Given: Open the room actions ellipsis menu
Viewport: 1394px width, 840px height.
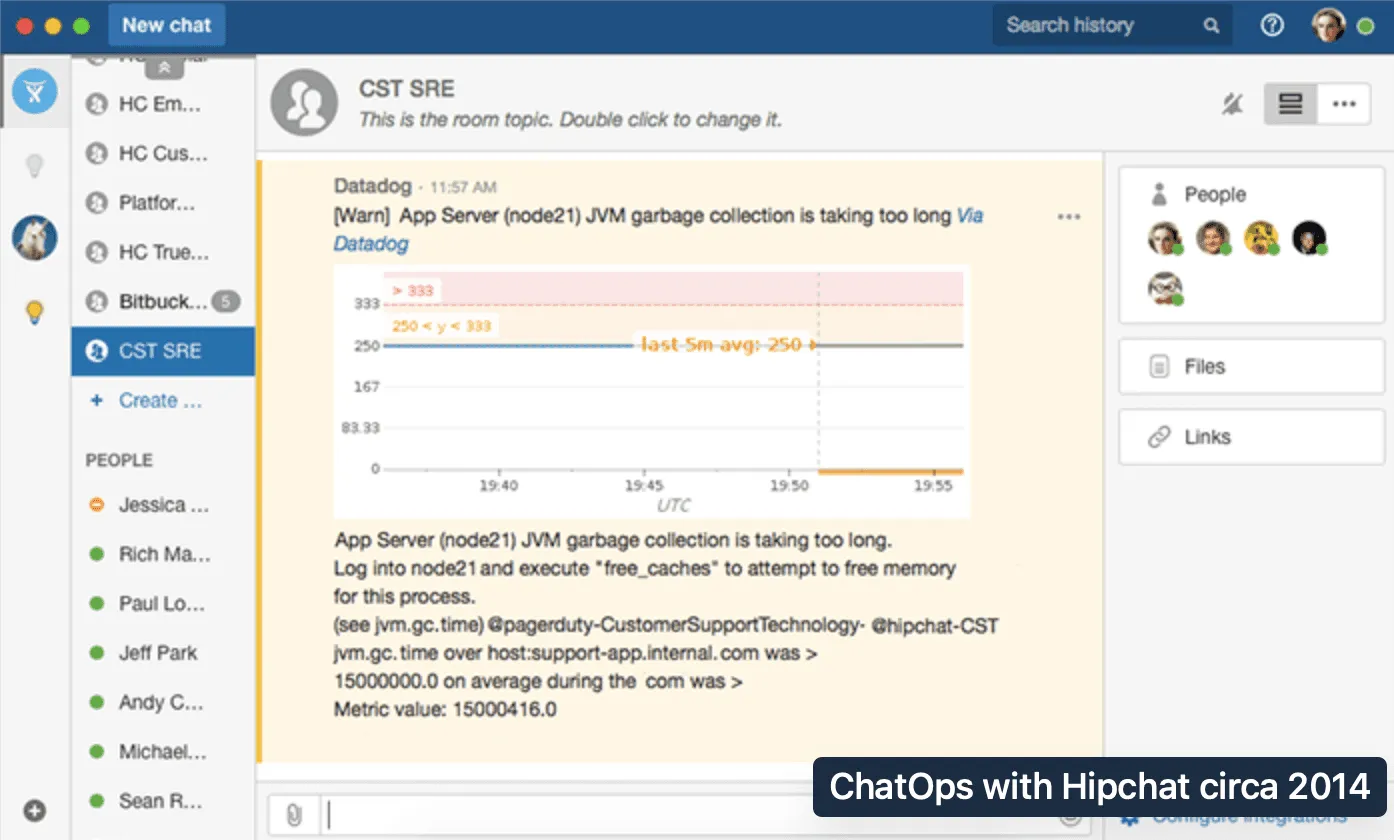Looking at the screenshot, I should coord(1344,103).
